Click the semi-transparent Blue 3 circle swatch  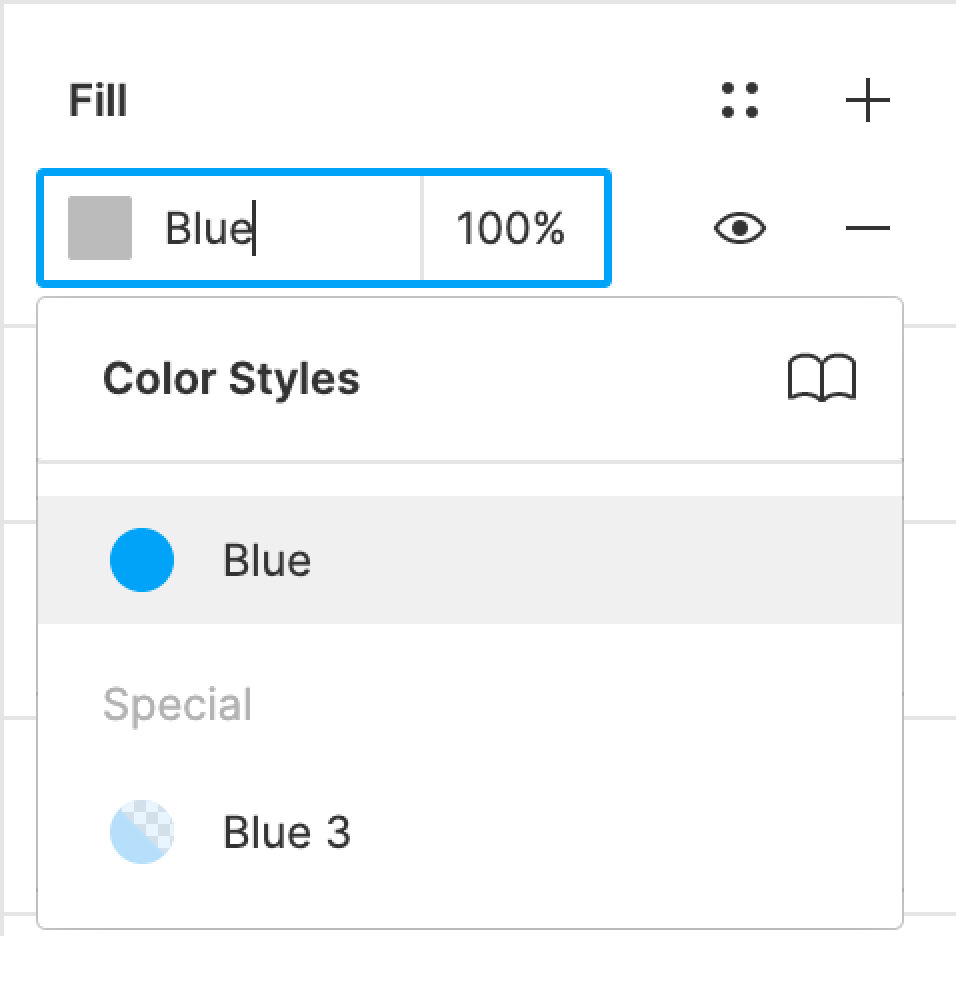[142, 832]
